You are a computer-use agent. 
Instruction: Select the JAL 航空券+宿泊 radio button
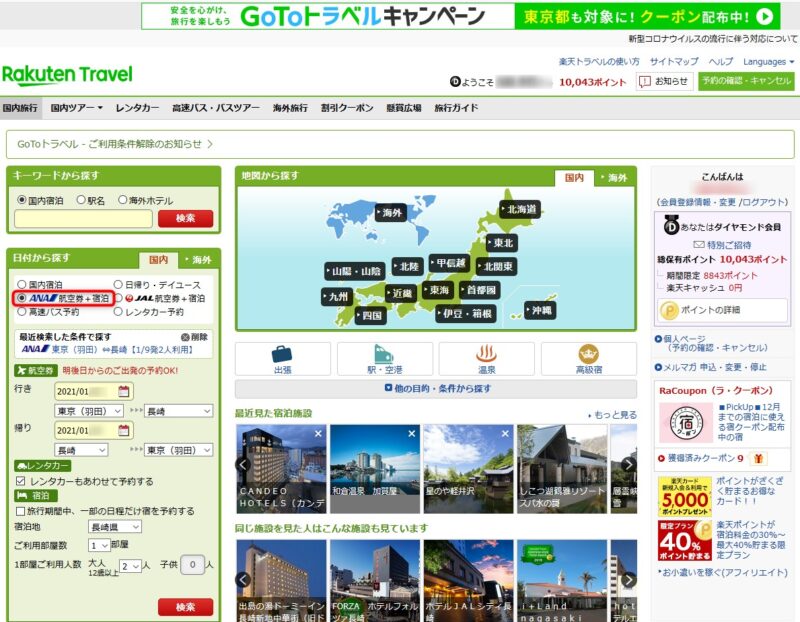pos(118,297)
